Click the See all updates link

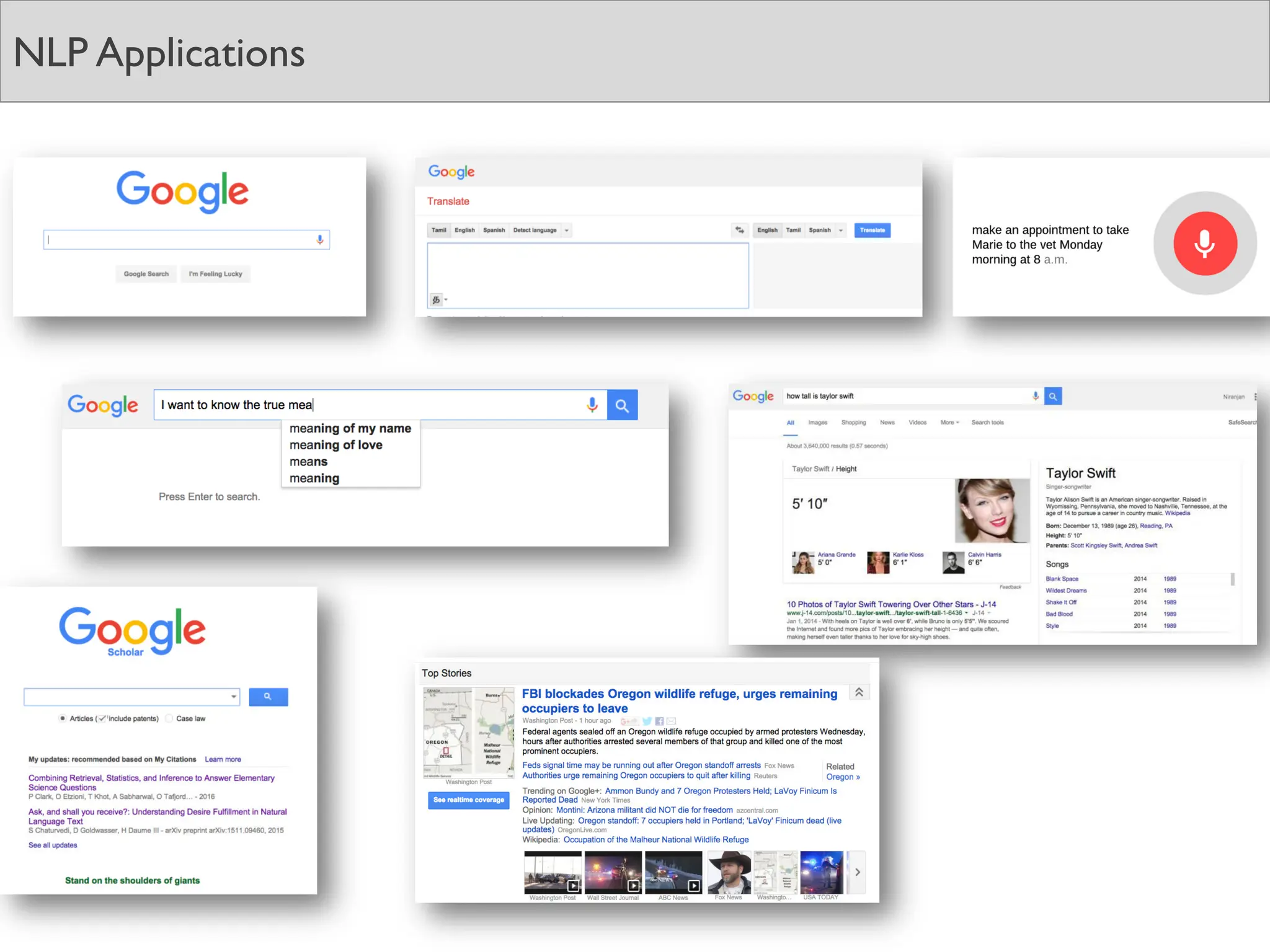(x=53, y=845)
